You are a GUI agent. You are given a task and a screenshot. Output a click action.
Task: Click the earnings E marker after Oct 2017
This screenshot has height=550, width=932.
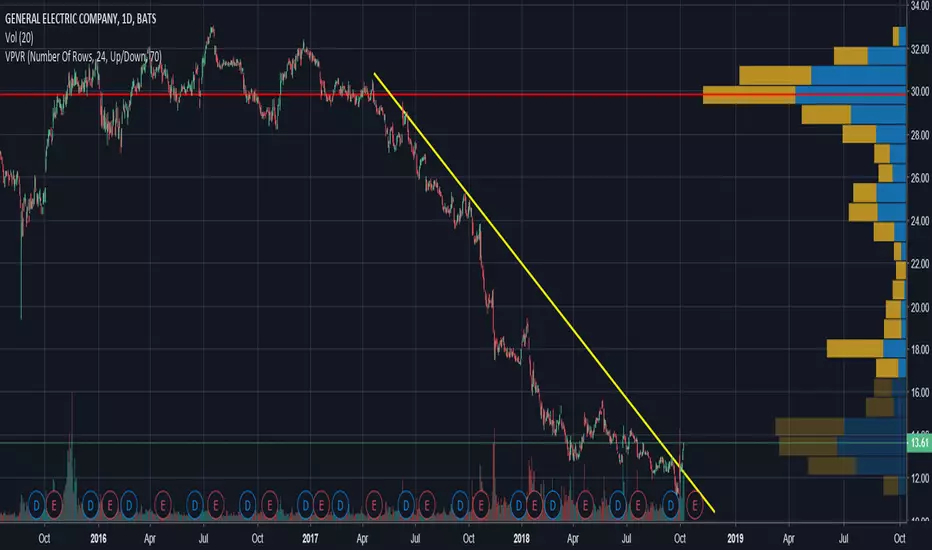(x=480, y=506)
